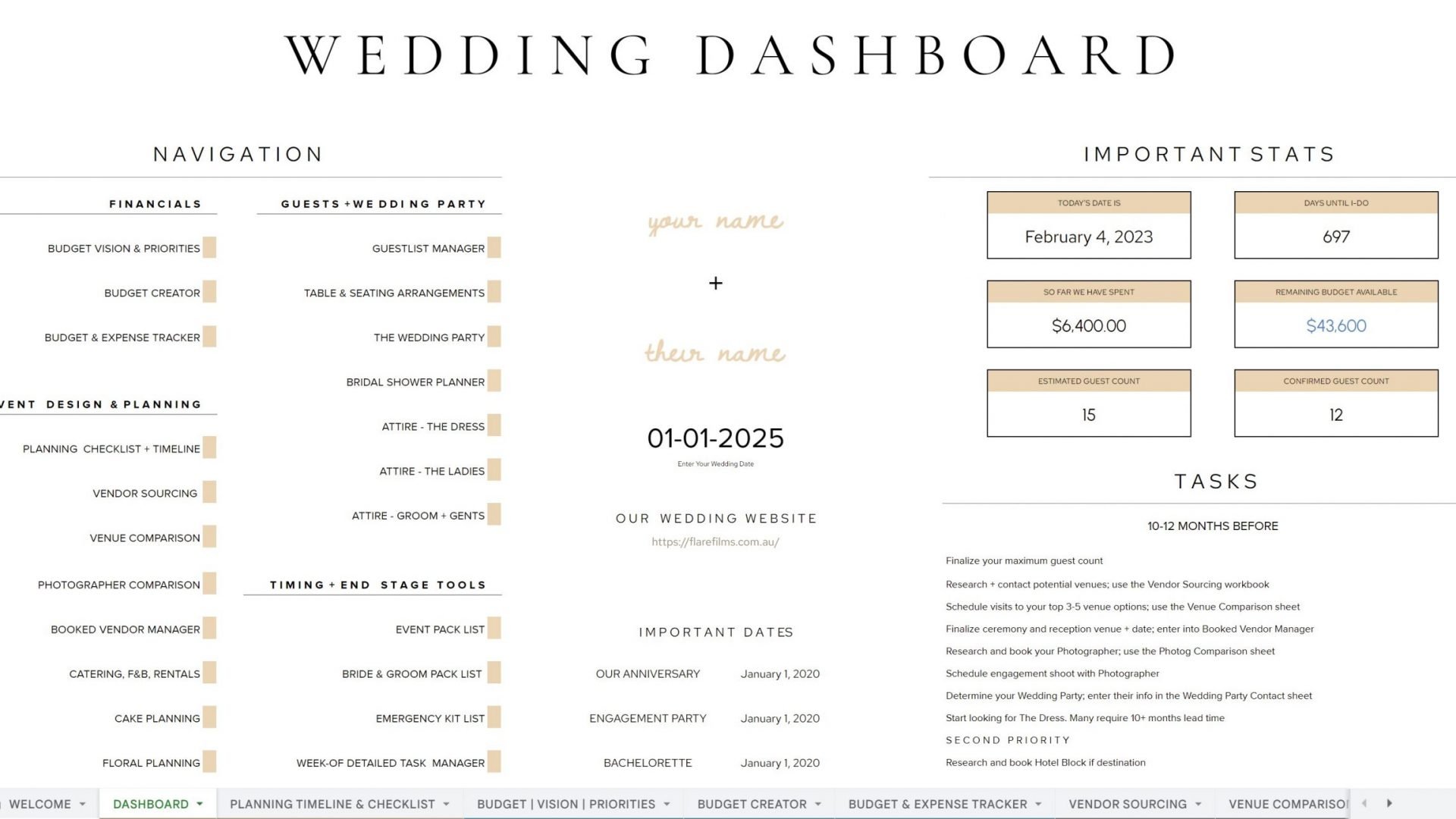Select the DASHBOARD sheet tab

(151, 804)
